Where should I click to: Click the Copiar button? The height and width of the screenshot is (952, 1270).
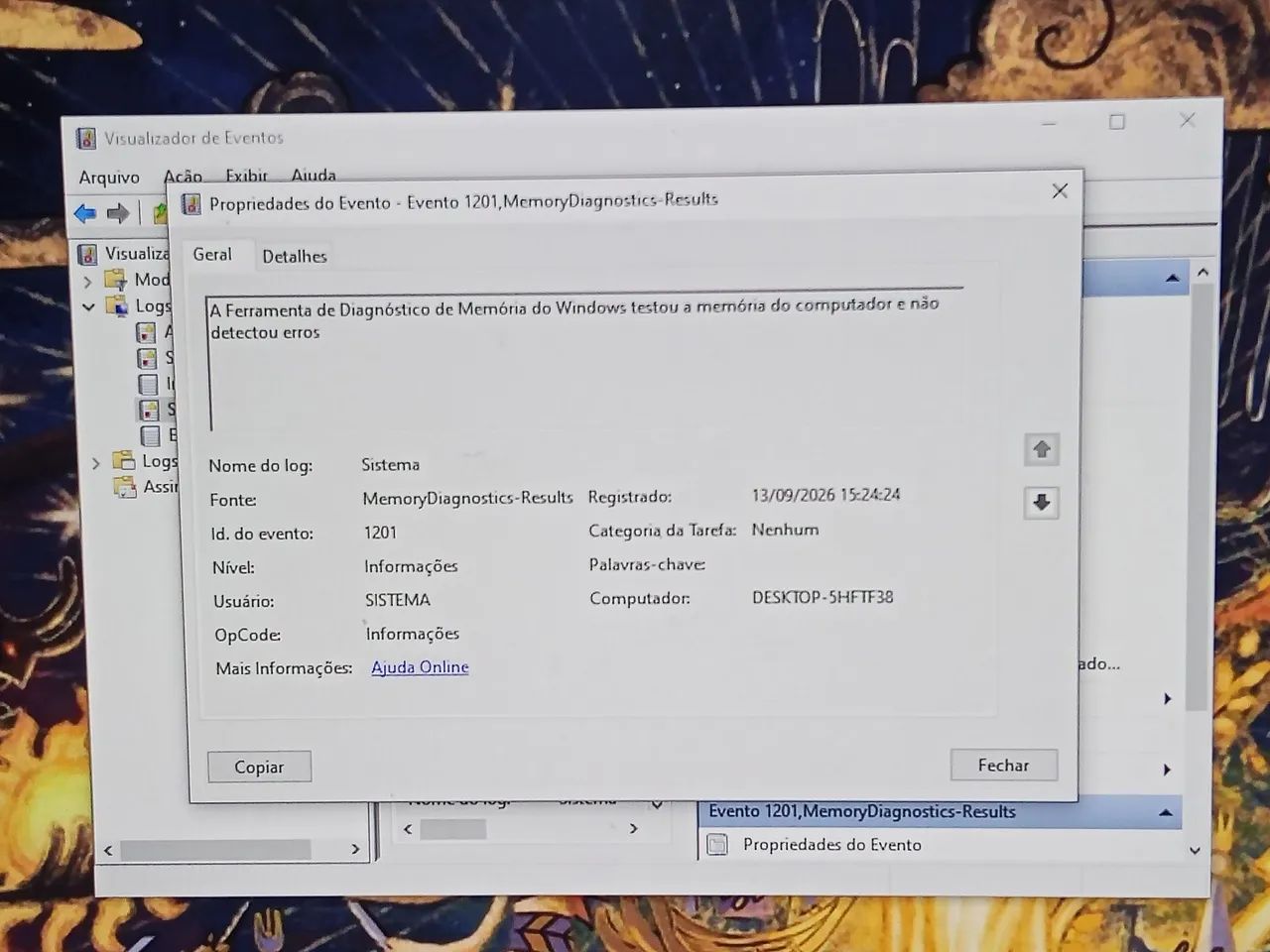coord(259,767)
